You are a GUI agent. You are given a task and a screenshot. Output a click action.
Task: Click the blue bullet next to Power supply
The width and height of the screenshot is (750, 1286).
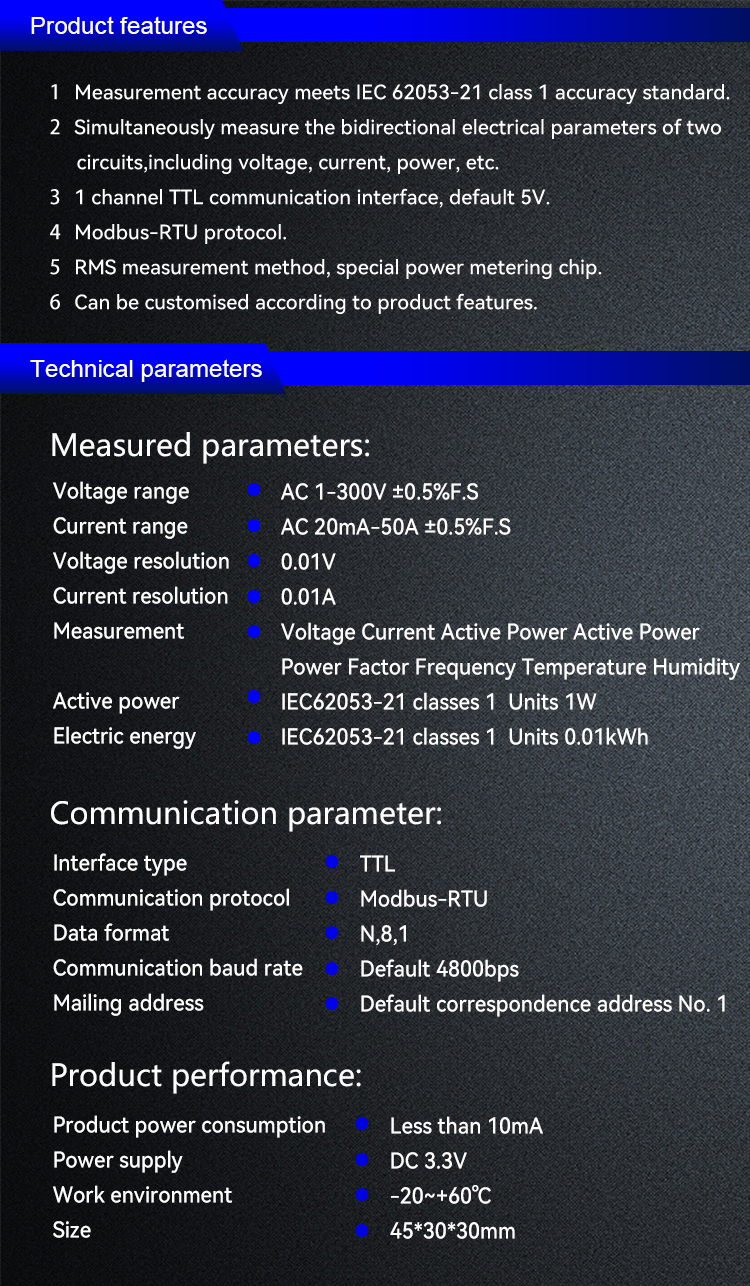(362, 1160)
